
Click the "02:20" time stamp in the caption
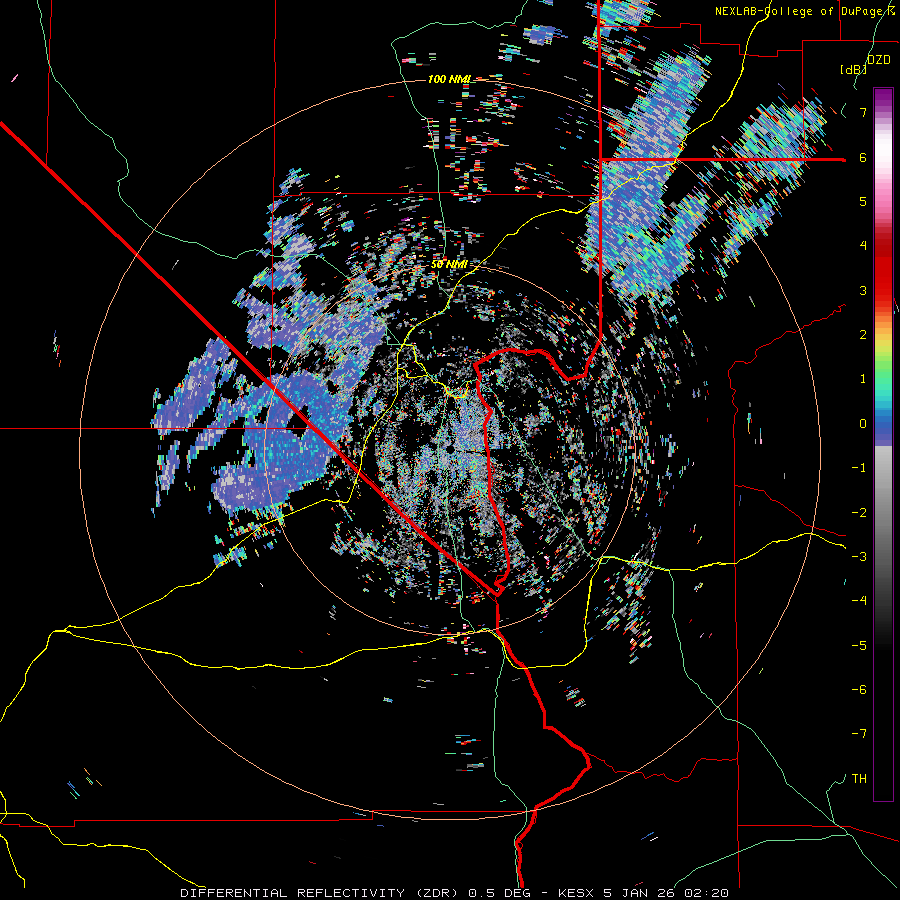click(x=709, y=893)
